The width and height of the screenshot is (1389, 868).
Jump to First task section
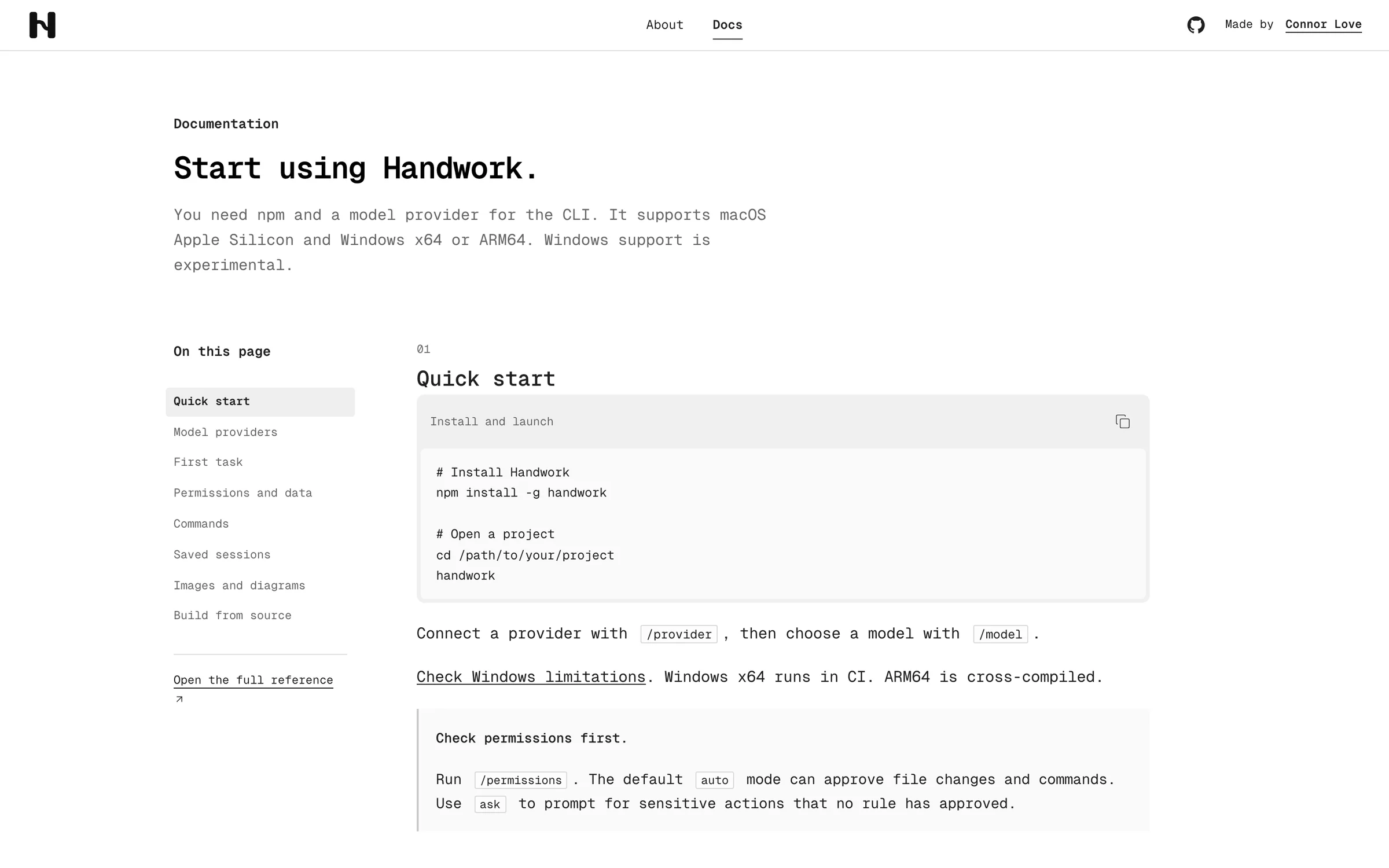[x=208, y=462]
